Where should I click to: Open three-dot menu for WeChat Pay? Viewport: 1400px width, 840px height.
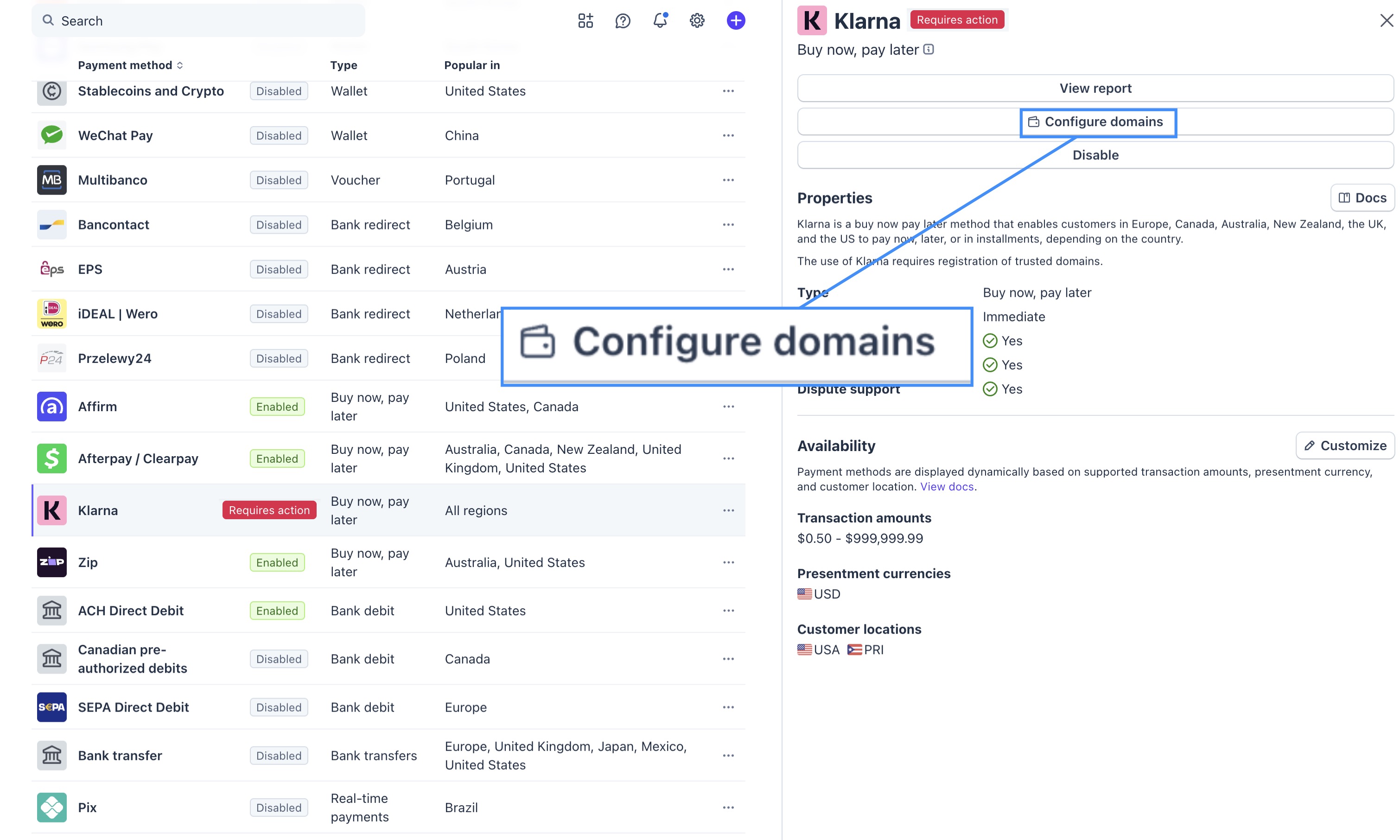click(x=728, y=135)
